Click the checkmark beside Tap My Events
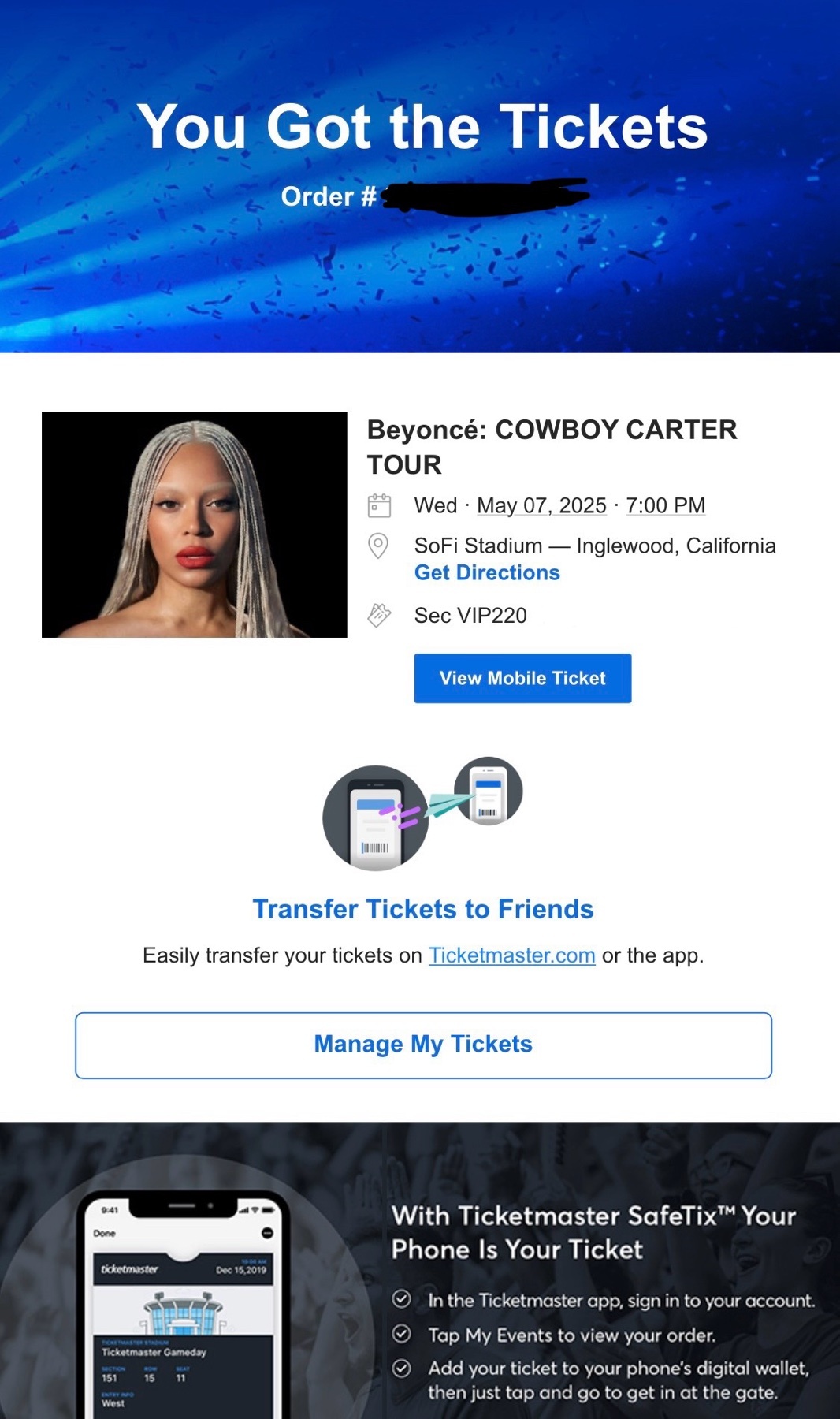Screen dimensions: 840x1419 click(x=402, y=1334)
